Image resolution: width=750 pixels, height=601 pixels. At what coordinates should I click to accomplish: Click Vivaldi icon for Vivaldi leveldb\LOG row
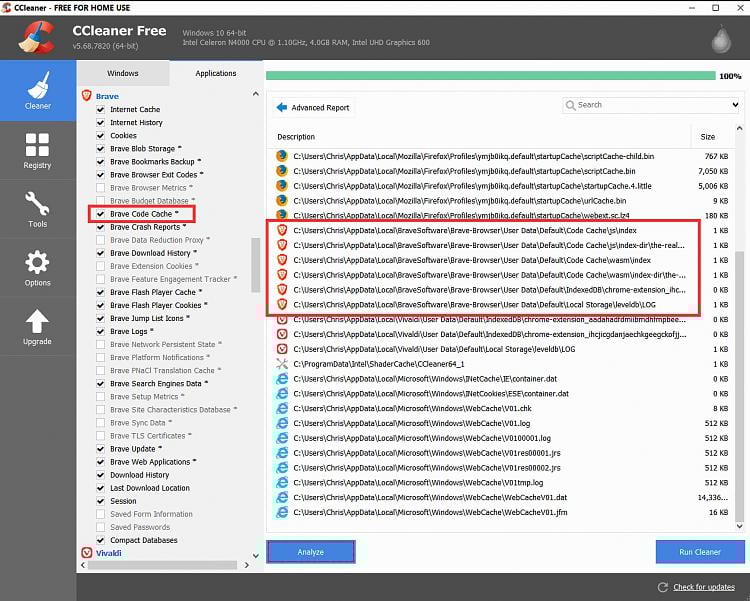[x=282, y=349]
